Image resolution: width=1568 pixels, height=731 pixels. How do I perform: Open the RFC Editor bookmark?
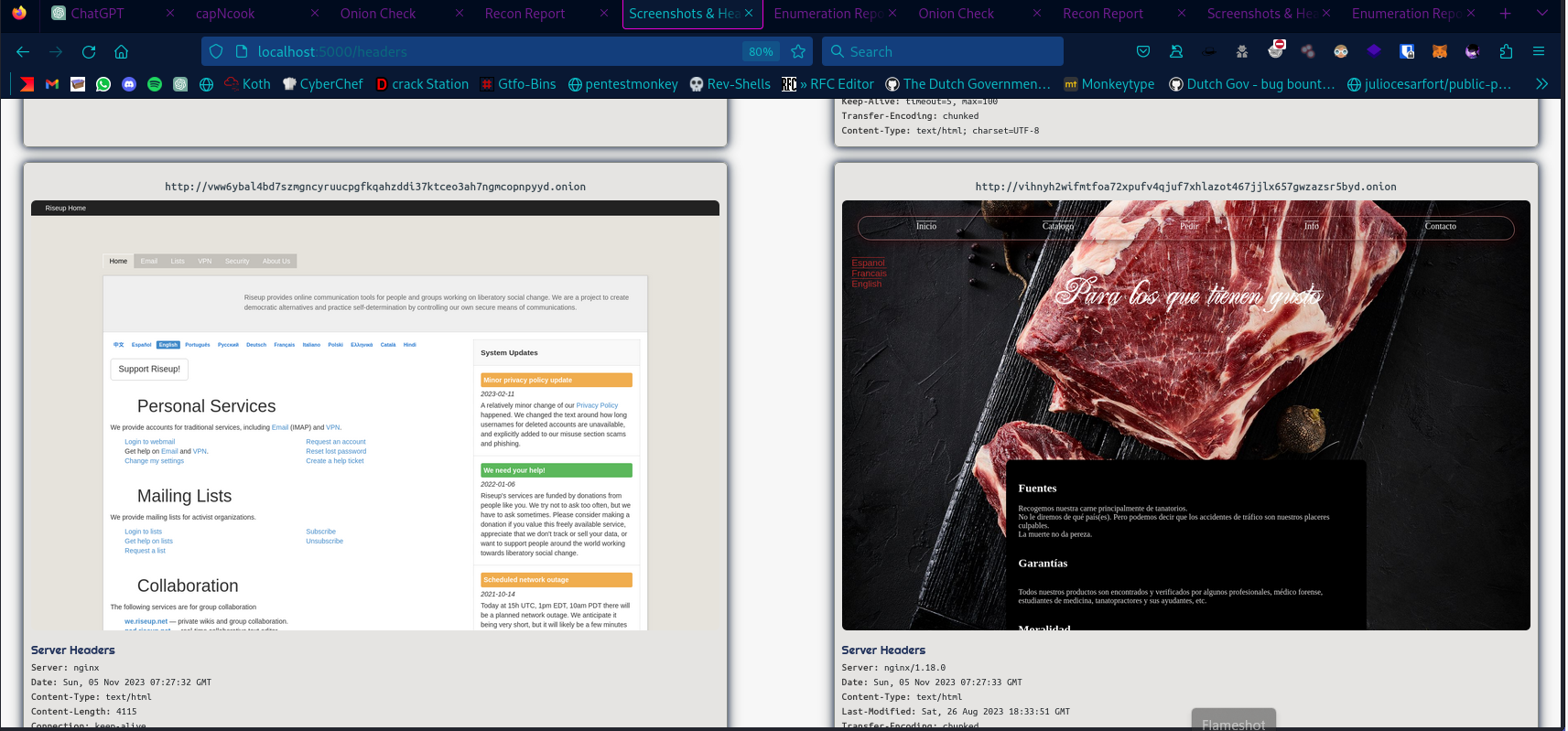[x=827, y=84]
